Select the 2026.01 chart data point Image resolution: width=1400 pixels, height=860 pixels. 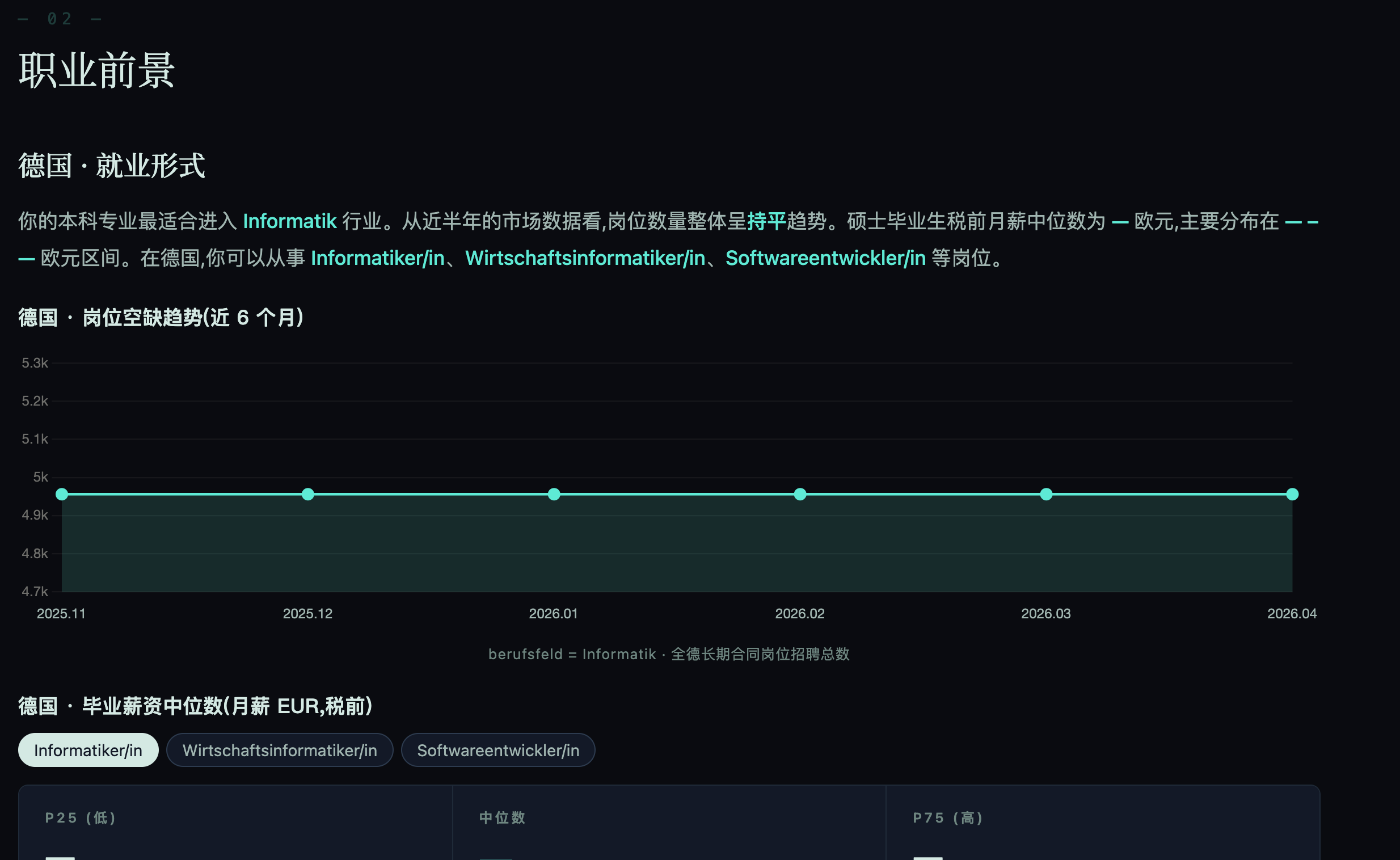(x=554, y=494)
